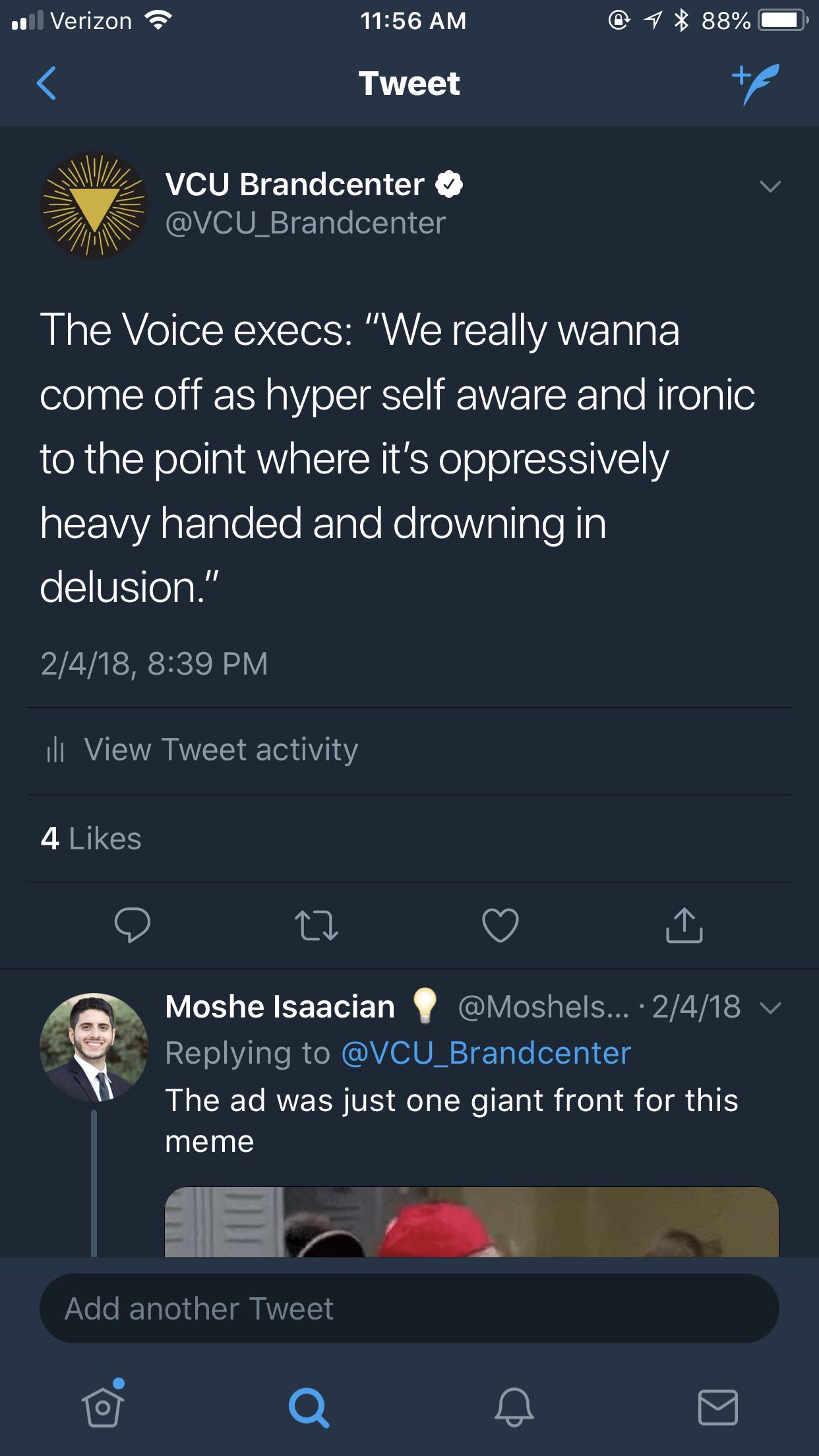Compose a new tweet with feather icon
The image size is (819, 1456).
[756, 83]
